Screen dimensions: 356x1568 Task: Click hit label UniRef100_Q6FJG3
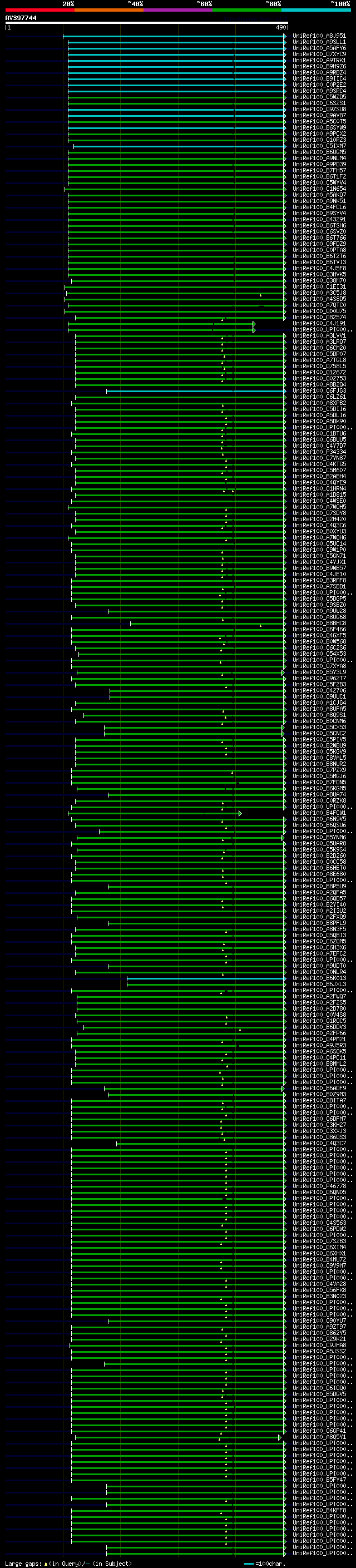click(319, 391)
